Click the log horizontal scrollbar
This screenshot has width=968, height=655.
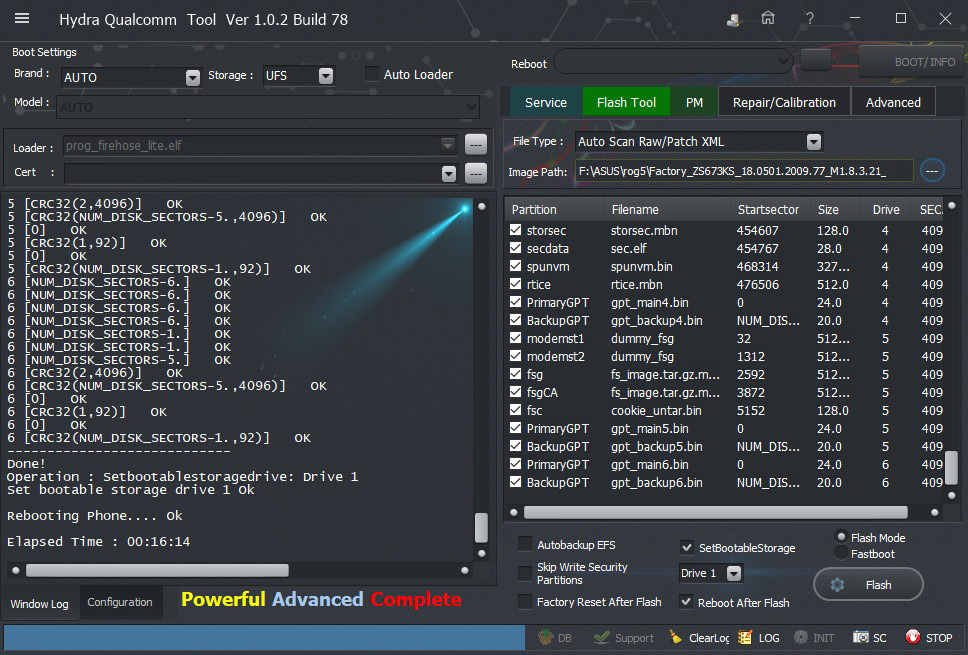[157, 570]
